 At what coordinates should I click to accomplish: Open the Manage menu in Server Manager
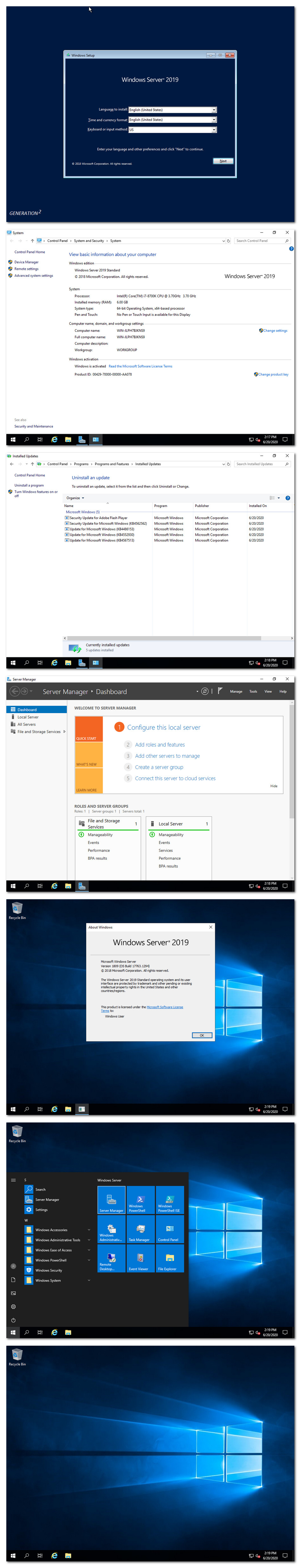(x=236, y=692)
